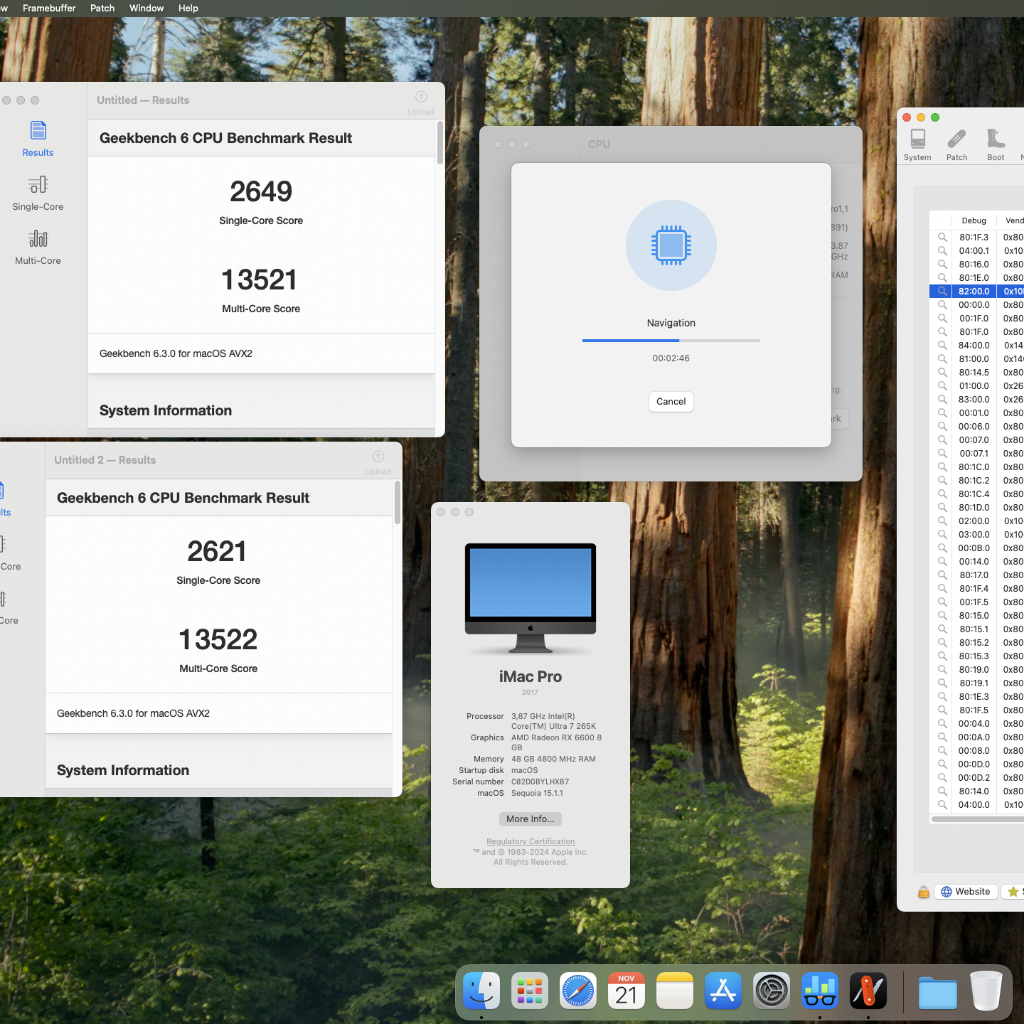Cancel the running Navigation benchmark
The width and height of the screenshot is (1024, 1024).
coord(671,401)
